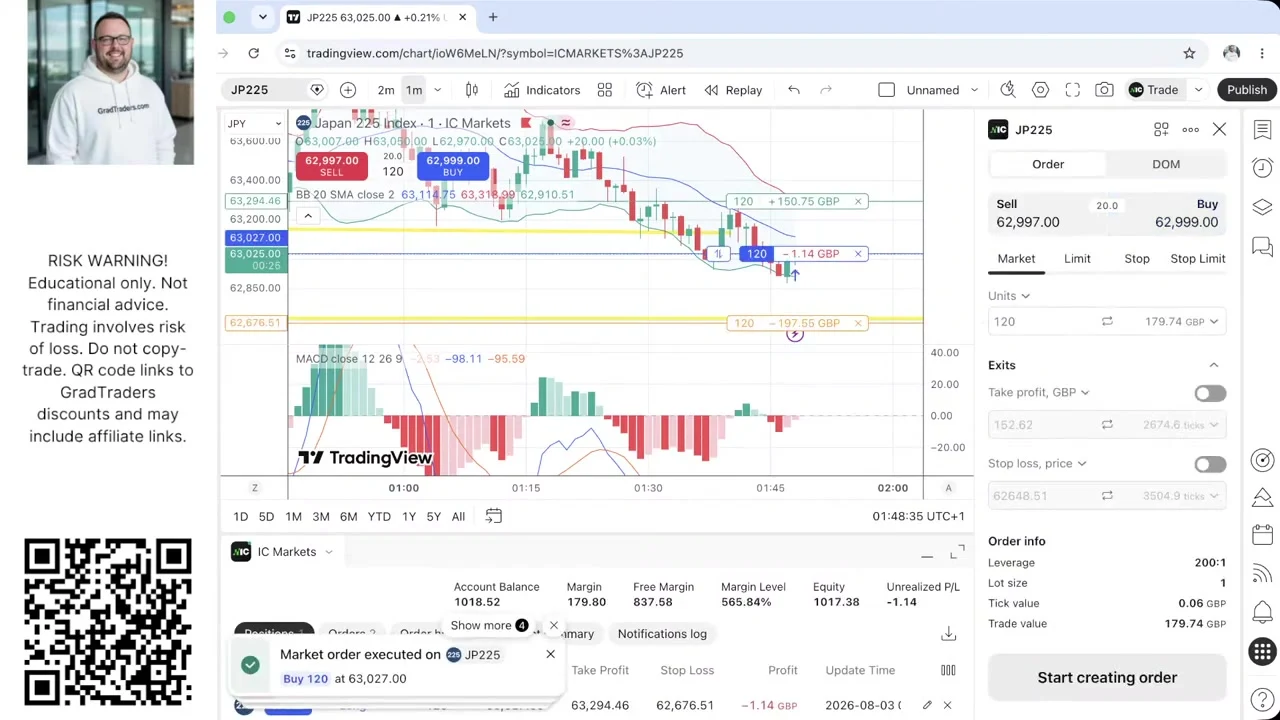
Task: Select the 2m timeframe
Action: point(386,90)
